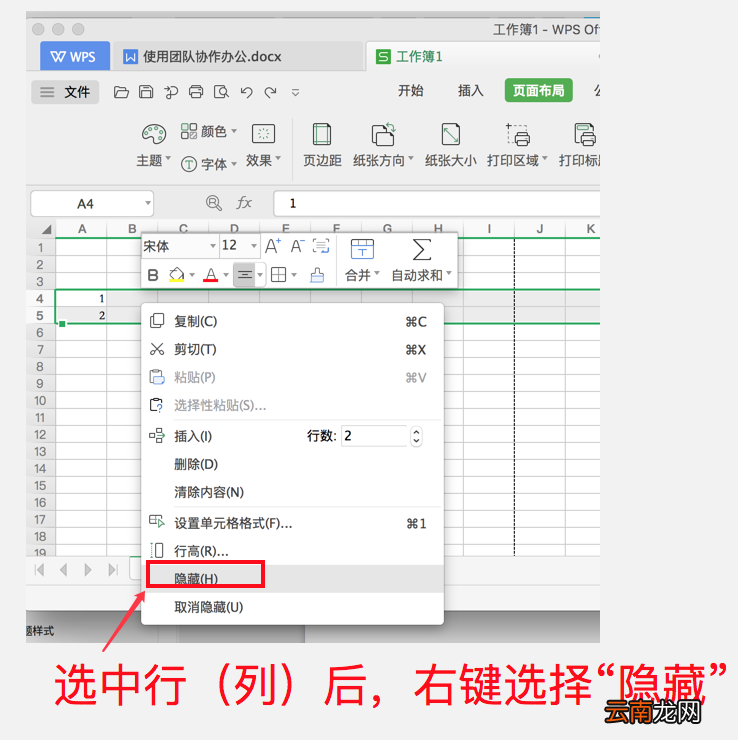
Task: Toggle bold in mini toolbar
Action: point(153,275)
